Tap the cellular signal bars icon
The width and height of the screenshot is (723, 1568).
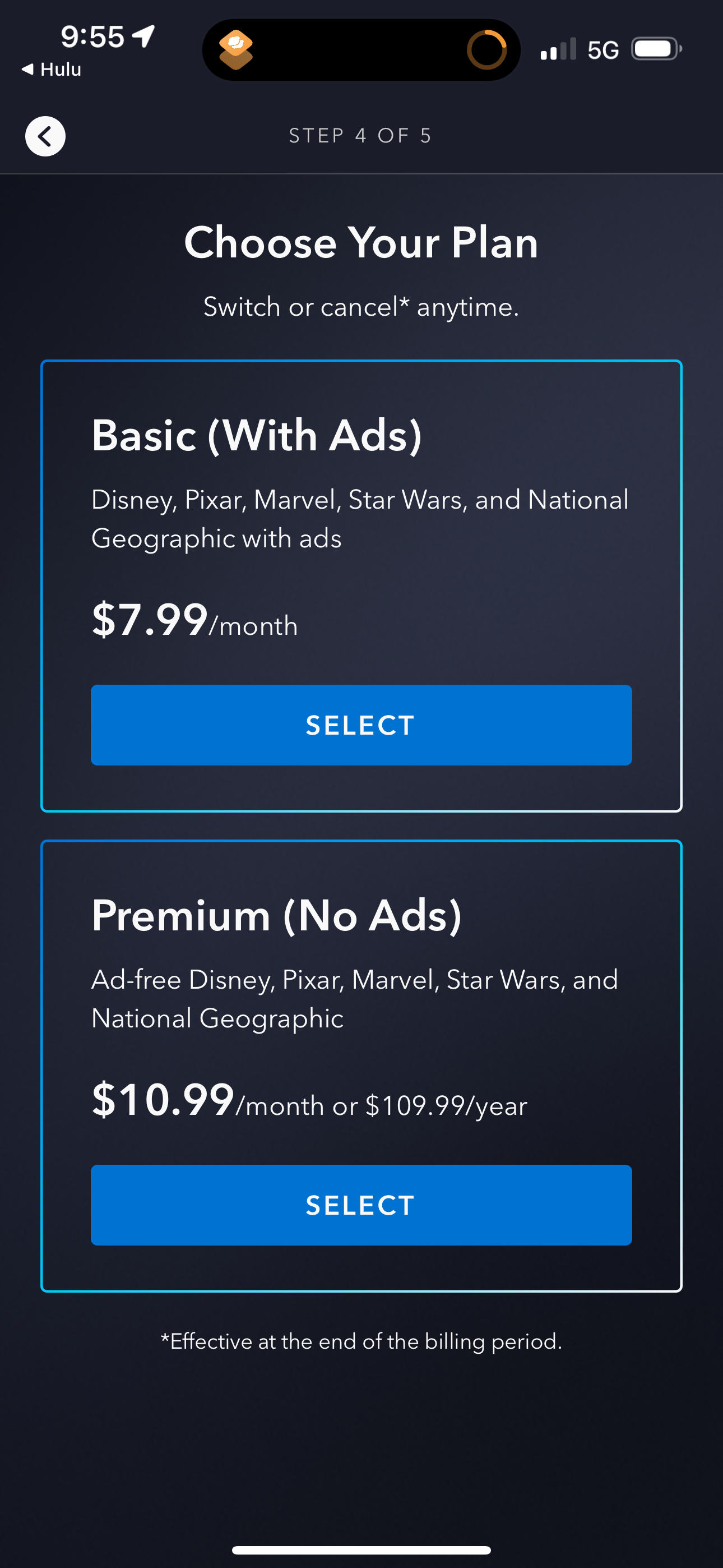coord(558,49)
